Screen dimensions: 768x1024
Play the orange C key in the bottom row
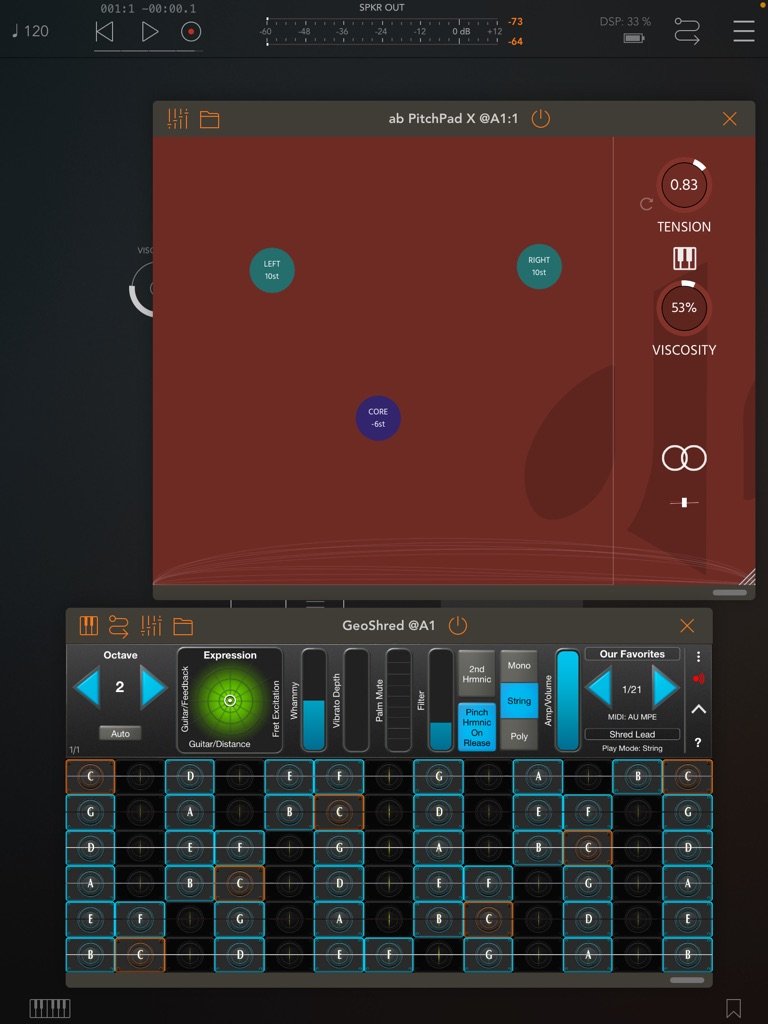tap(140, 955)
